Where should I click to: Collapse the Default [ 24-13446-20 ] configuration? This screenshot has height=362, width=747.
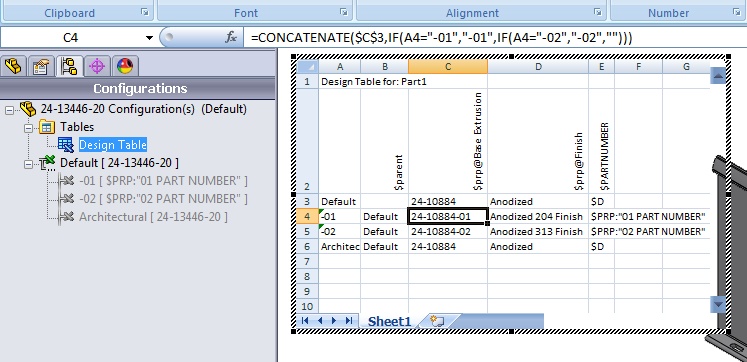[x=28, y=164]
